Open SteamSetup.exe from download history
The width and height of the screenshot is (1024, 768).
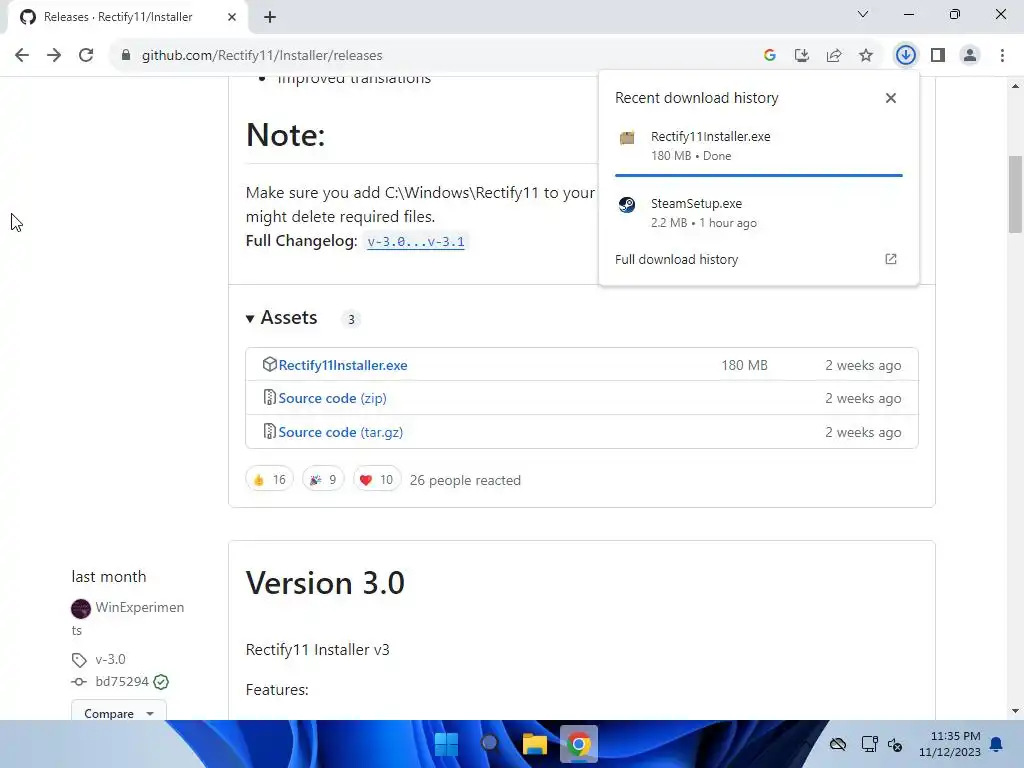[x=758, y=213]
